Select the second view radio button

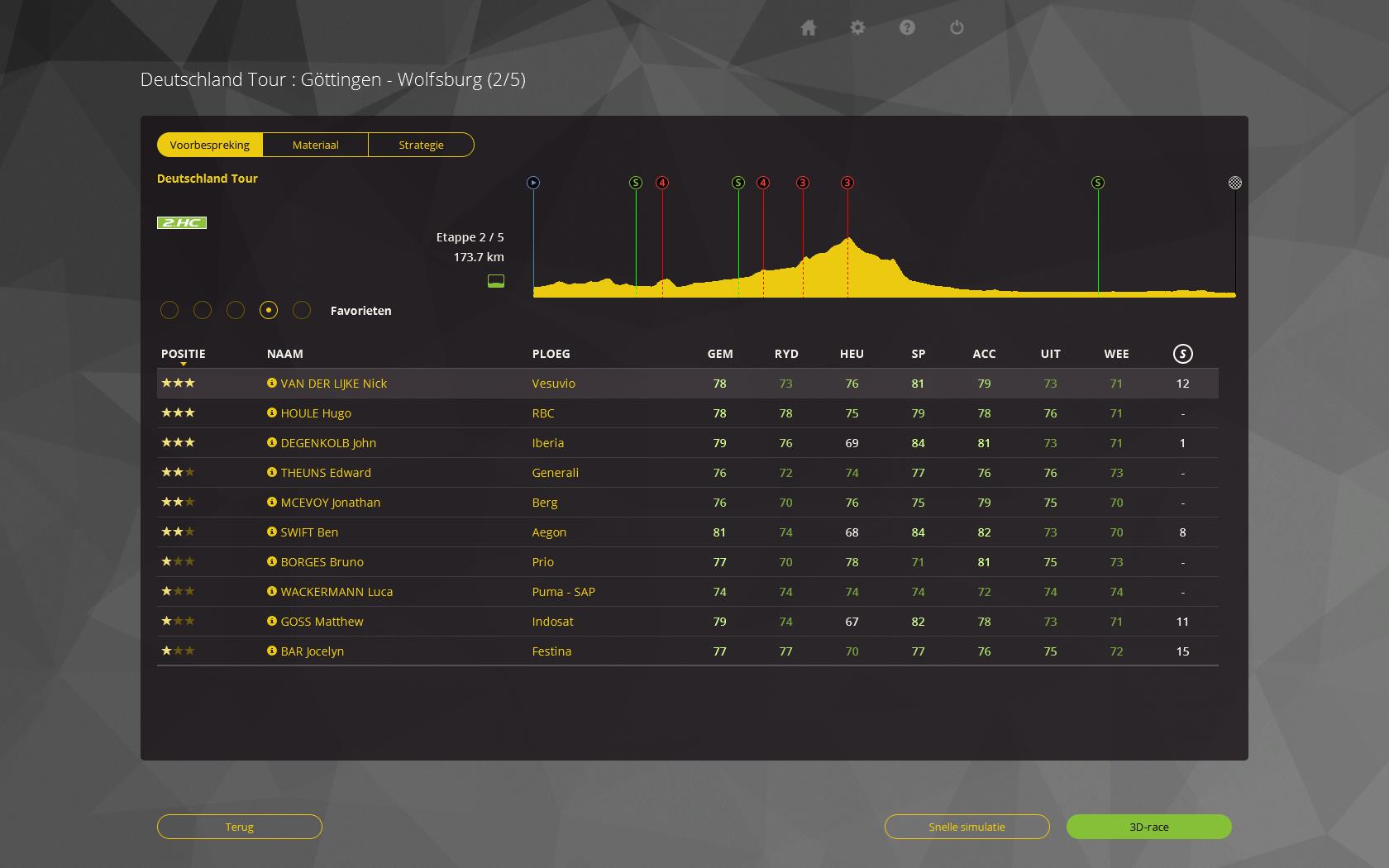pyautogui.click(x=203, y=310)
